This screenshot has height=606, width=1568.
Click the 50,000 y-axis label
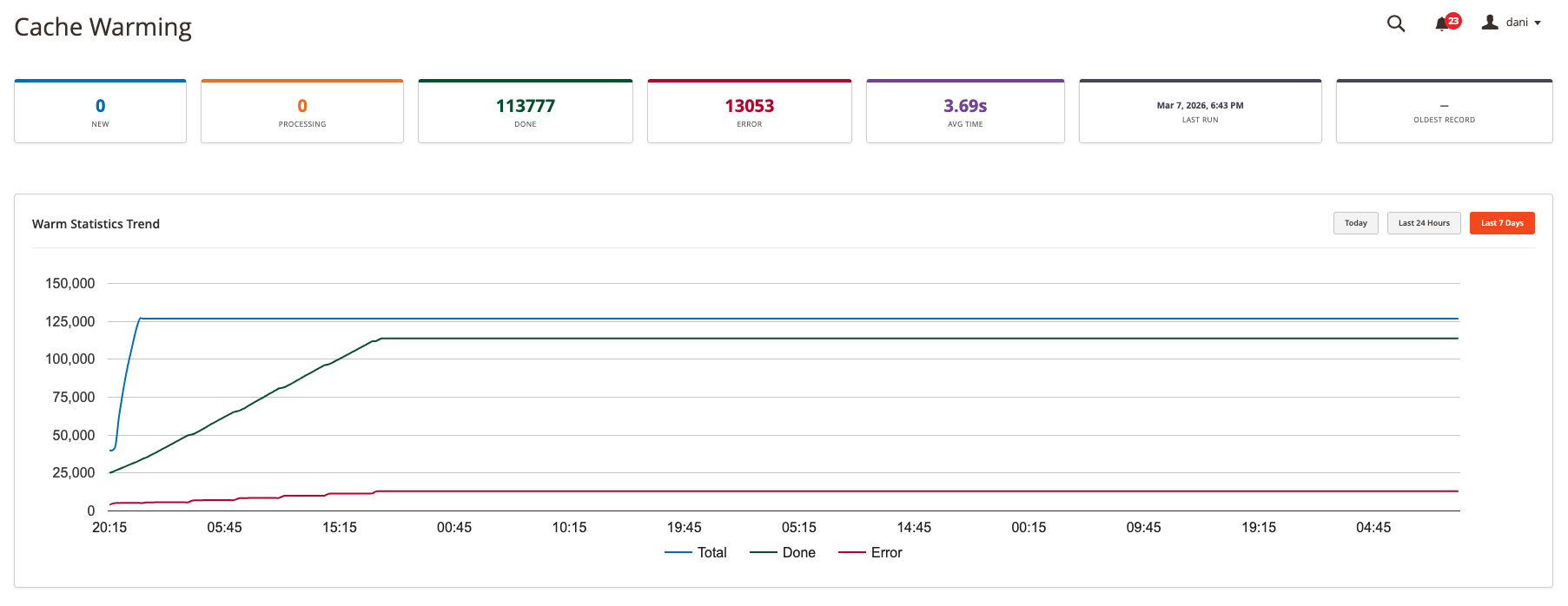(x=74, y=435)
